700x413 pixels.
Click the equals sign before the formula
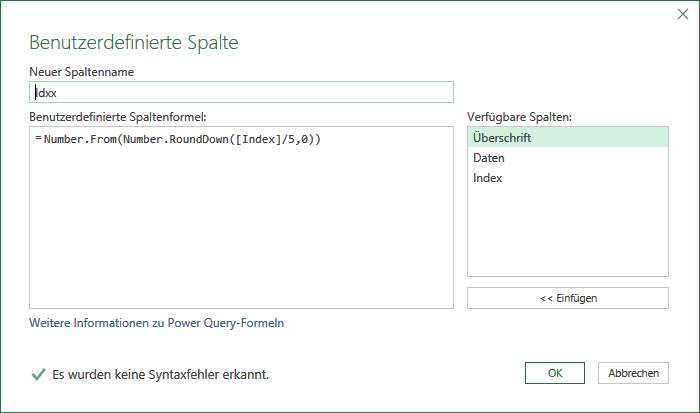(38, 138)
